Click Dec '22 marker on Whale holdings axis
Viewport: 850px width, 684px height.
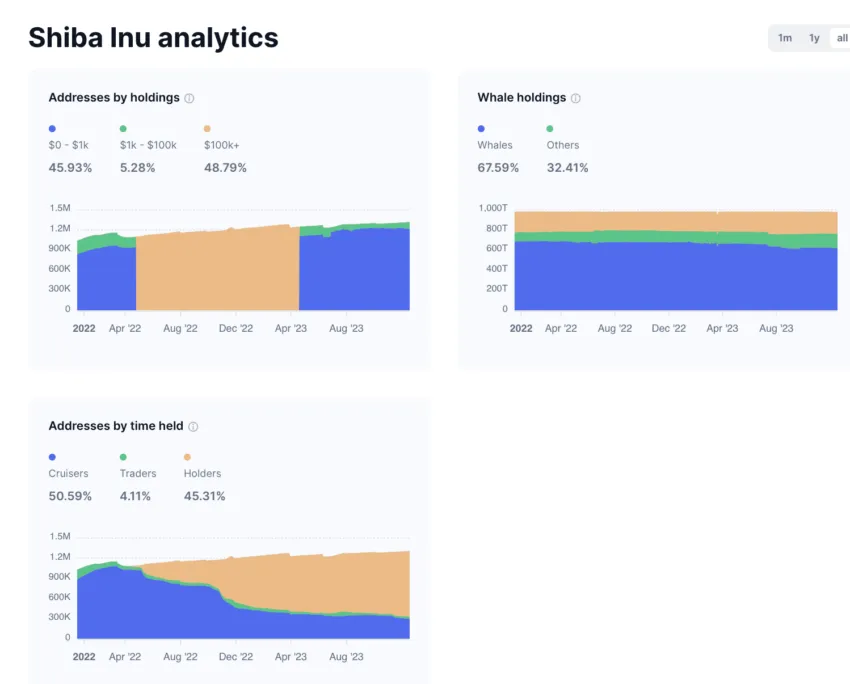point(668,328)
